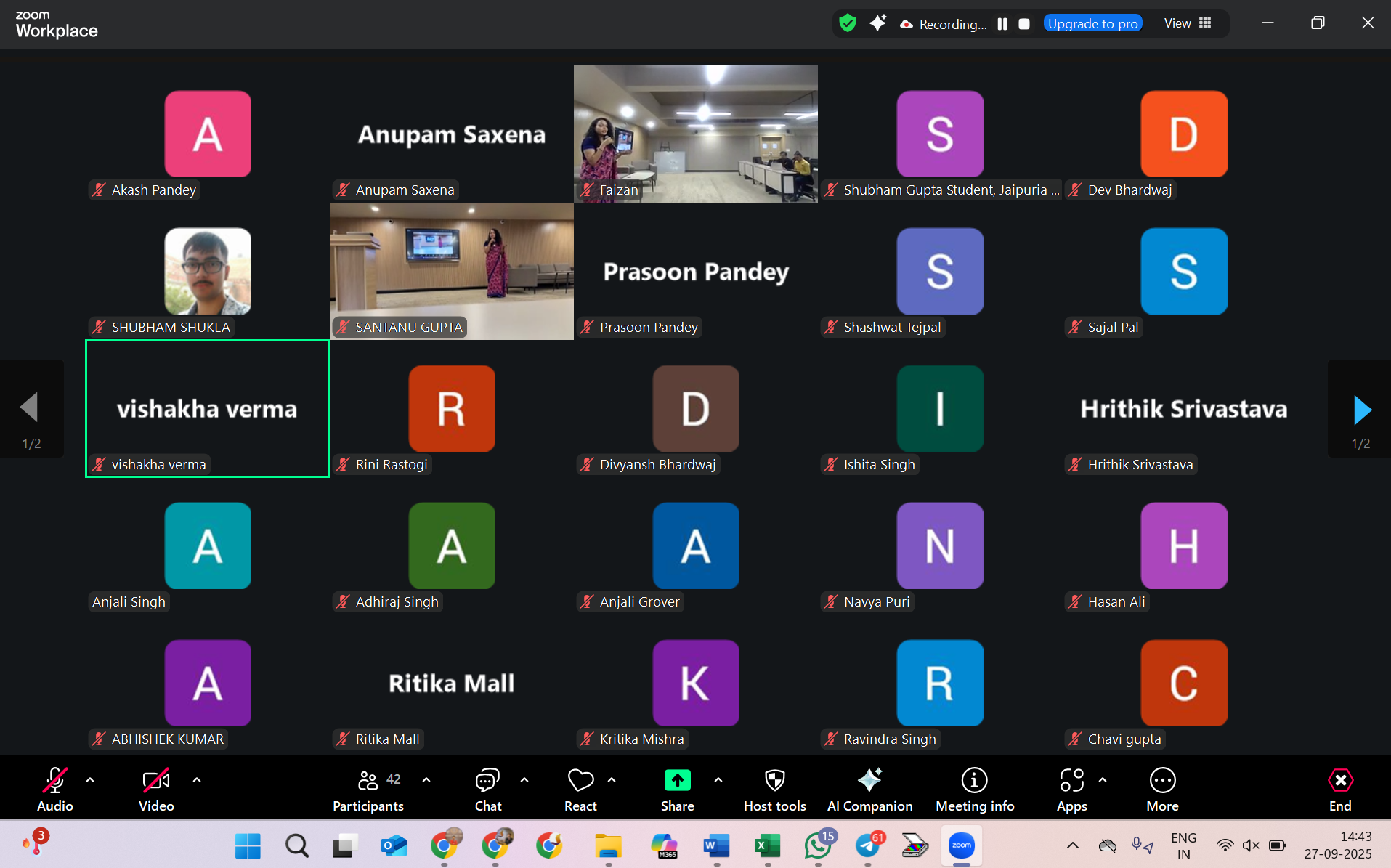Open Meeting info
This screenshot has height=868, width=1391.
point(974,781)
